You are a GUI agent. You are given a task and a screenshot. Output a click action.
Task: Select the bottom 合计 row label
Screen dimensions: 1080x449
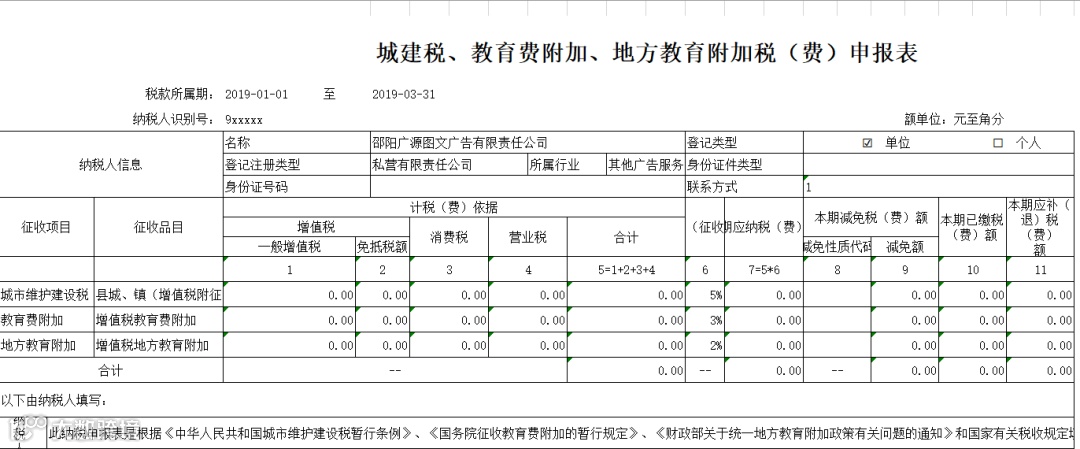[112, 370]
